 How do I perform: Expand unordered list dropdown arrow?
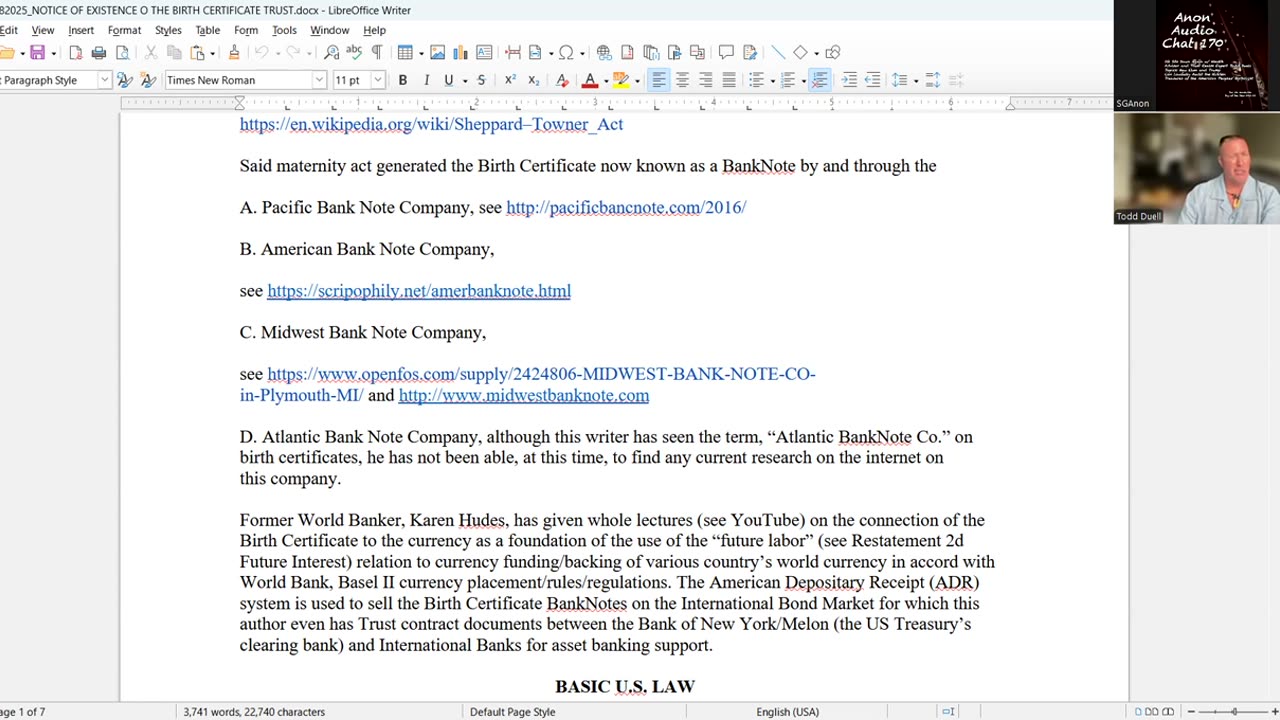[772, 80]
